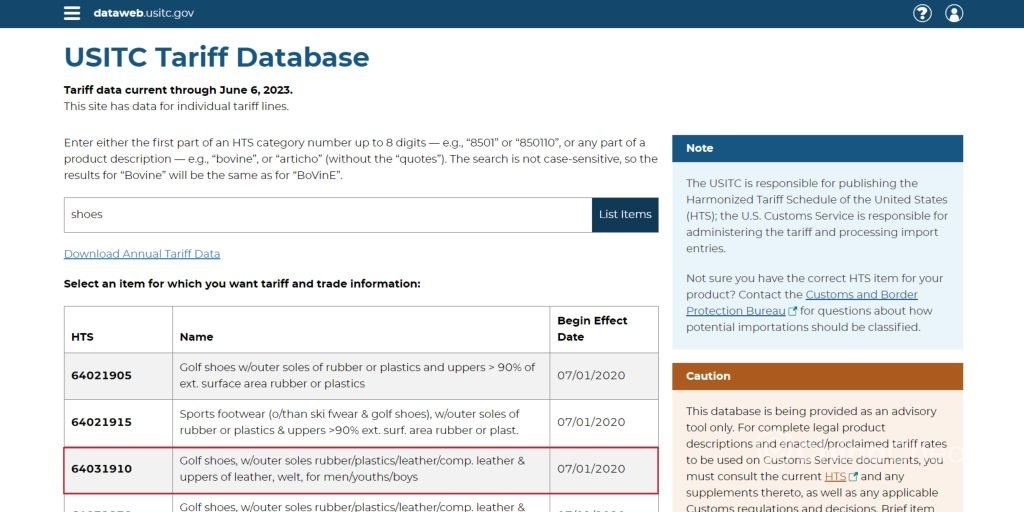
Task: Open the Customs and Border Protection Bureau link
Action: 802,302
